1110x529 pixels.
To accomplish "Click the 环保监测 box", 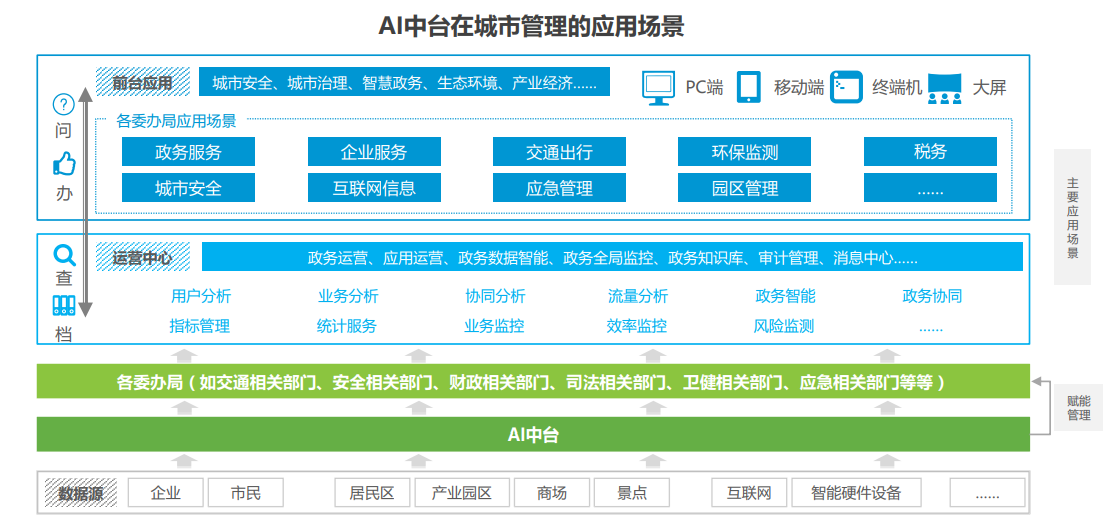I will pyautogui.click(x=744, y=152).
